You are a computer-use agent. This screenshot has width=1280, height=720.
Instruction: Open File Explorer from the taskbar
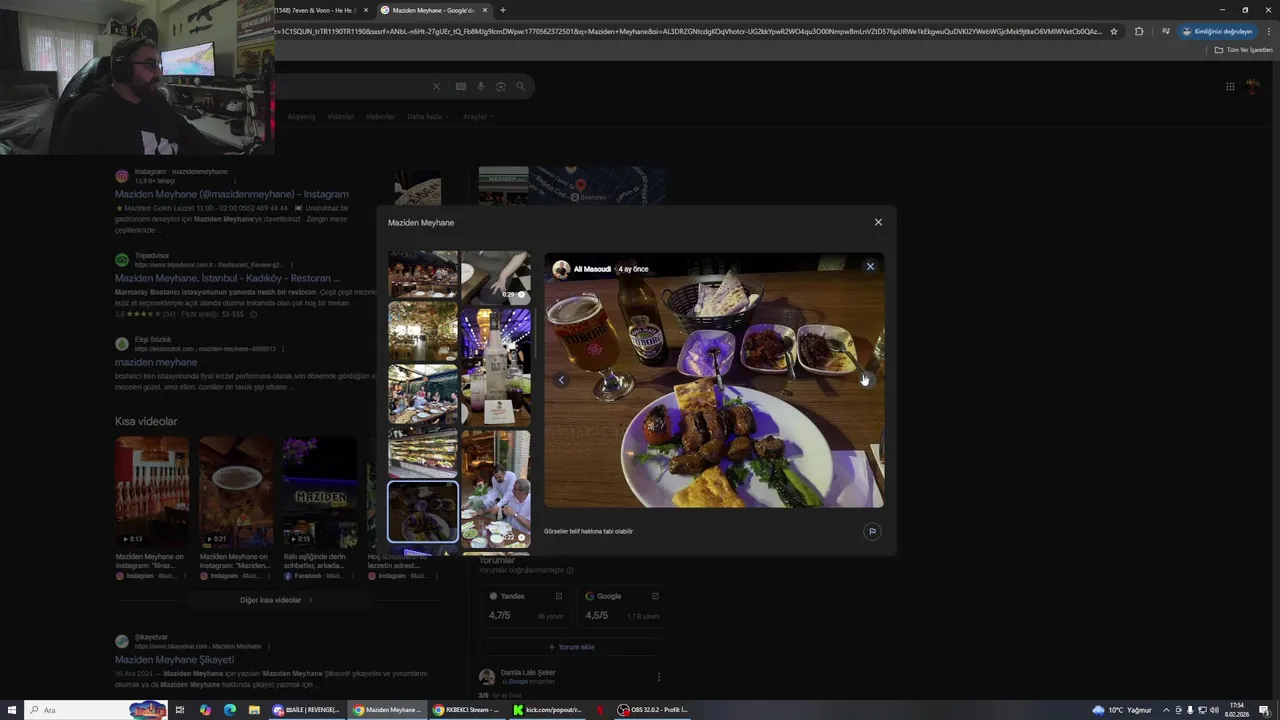point(254,710)
